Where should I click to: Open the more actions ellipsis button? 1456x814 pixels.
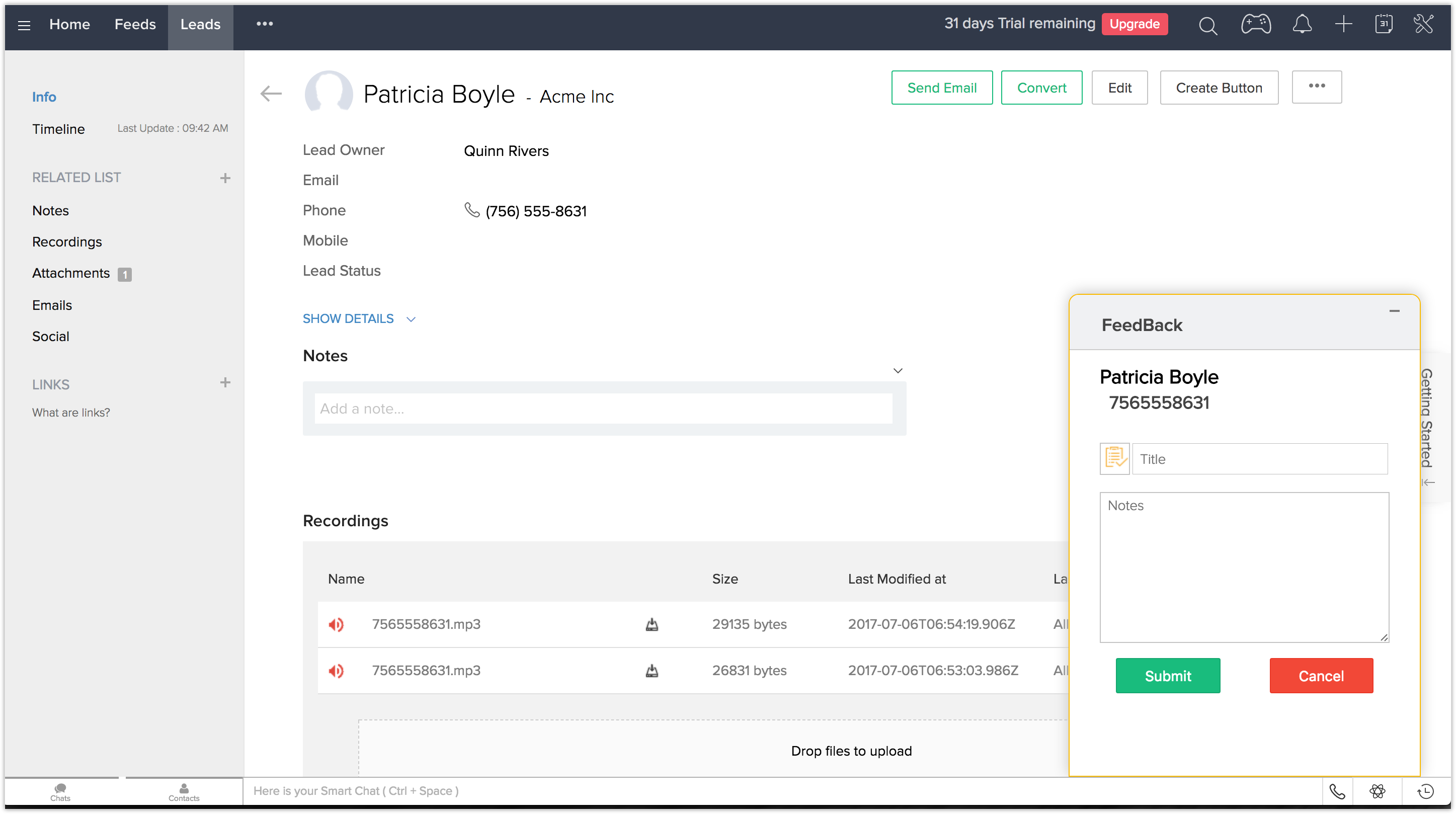click(x=1317, y=87)
